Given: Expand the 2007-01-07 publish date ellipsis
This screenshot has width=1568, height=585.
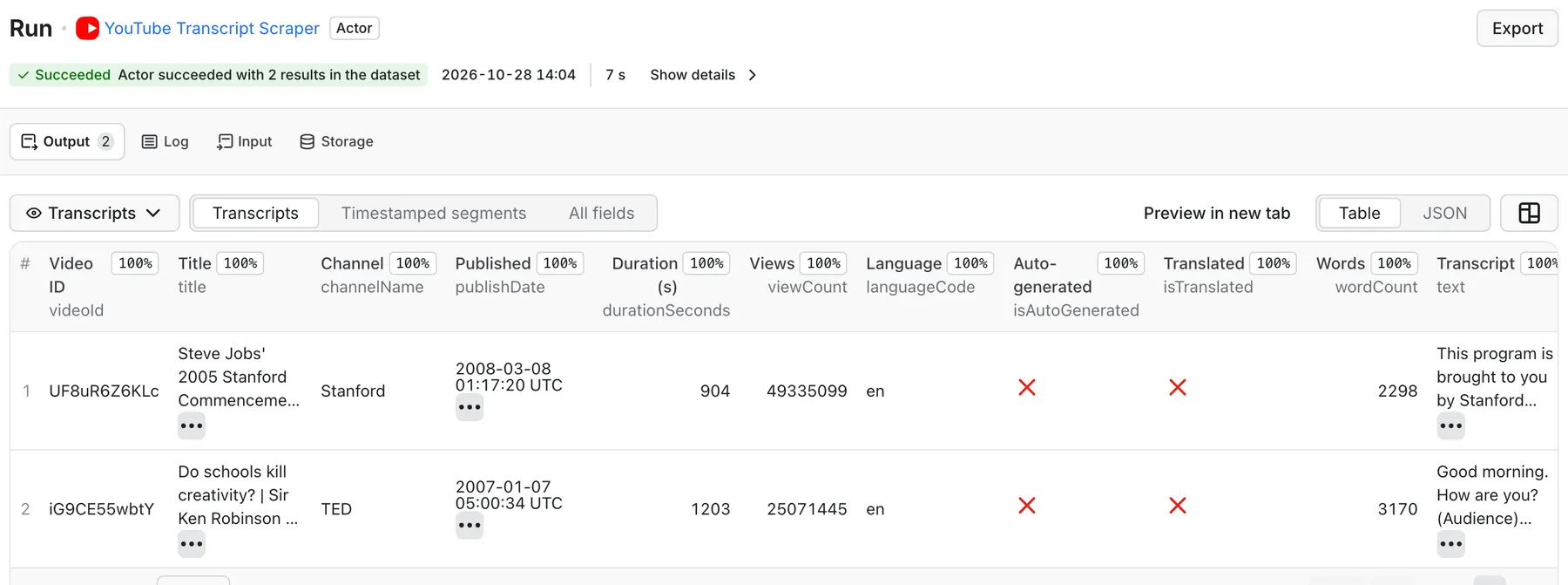Looking at the screenshot, I should (x=470, y=525).
